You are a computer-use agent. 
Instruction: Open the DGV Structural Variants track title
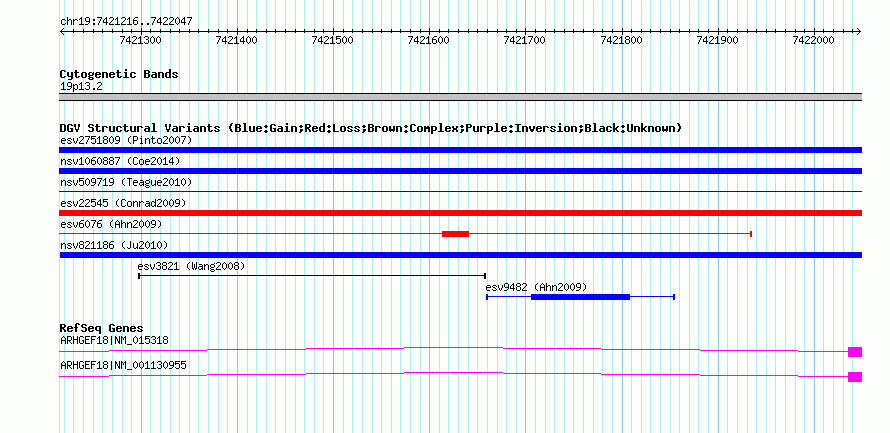pyautogui.click(x=370, y=128)
